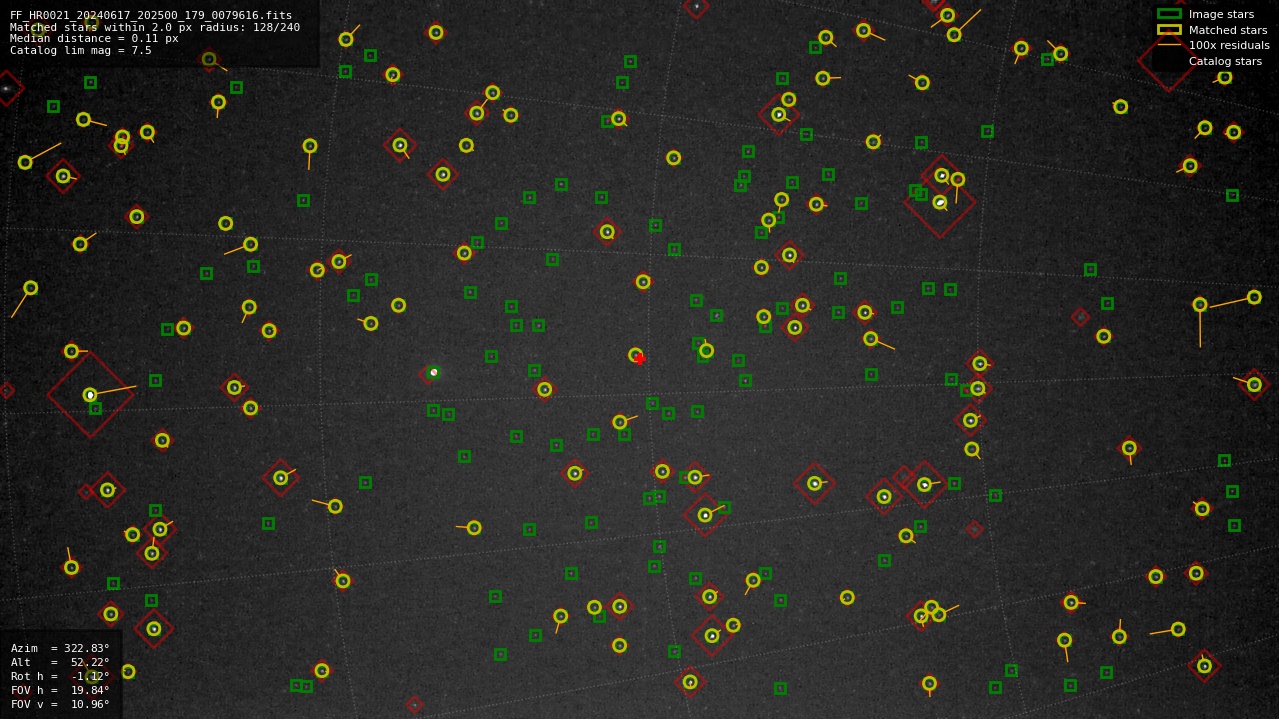This screenshot has height=719, width=1279.
Task: Click the 'Matched stars' legend label
Action: pos(1228,30)
